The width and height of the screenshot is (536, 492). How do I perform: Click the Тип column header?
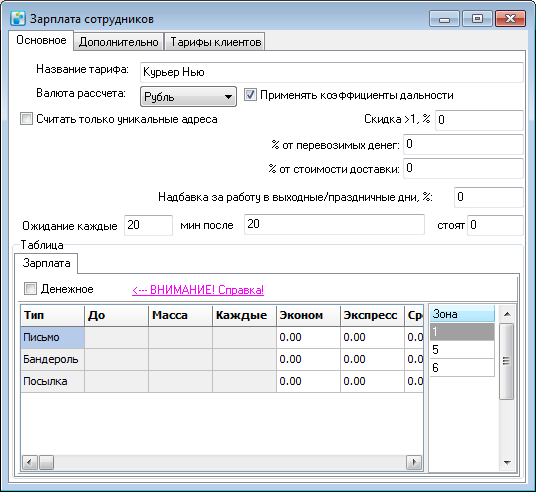coord(52,315)
